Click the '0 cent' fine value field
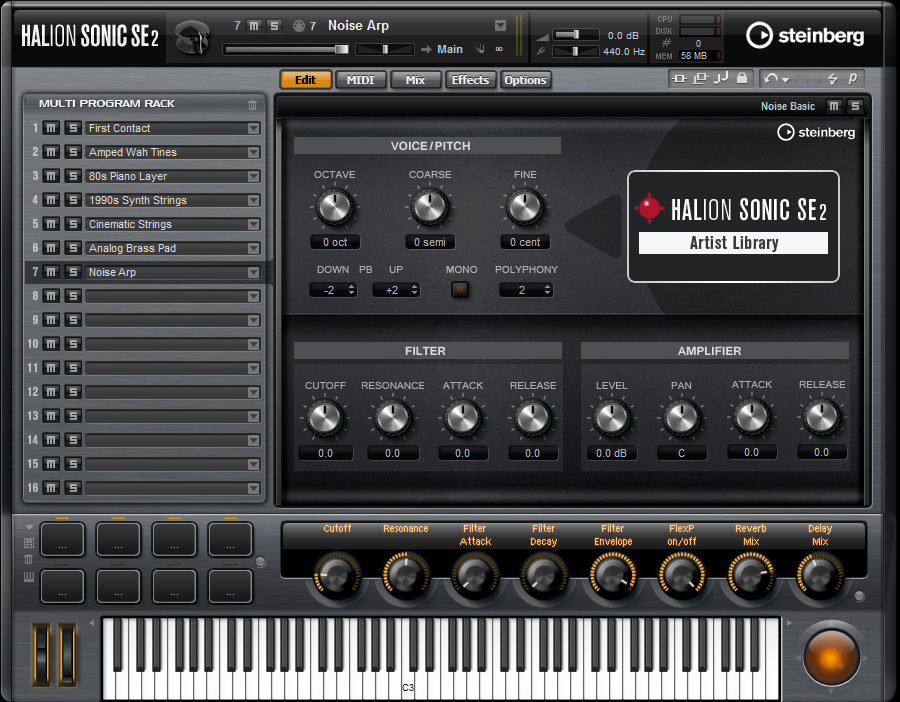 click(x=525, y=242)
